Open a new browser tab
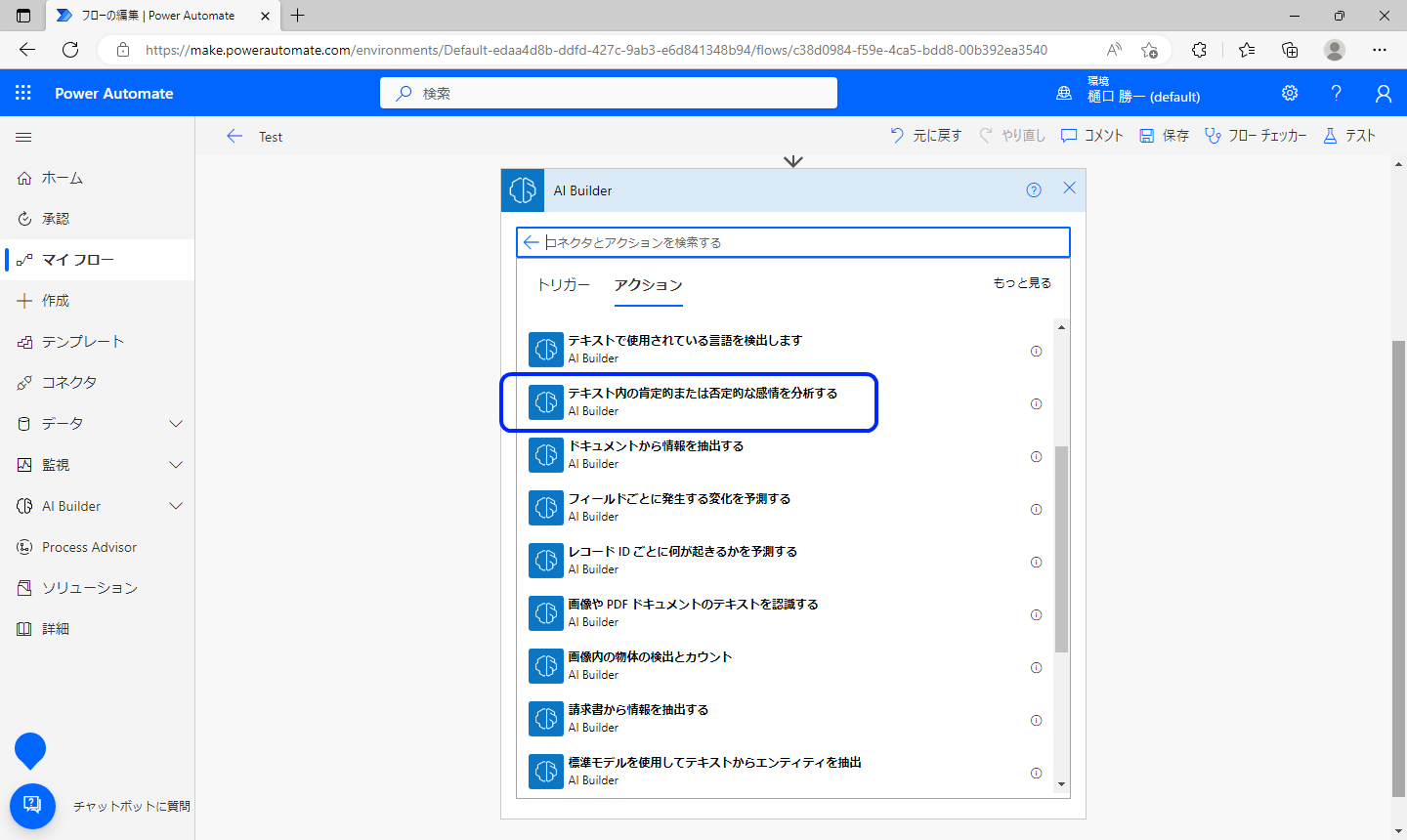Screen dimensions: 1407x840 pos(298,16)
